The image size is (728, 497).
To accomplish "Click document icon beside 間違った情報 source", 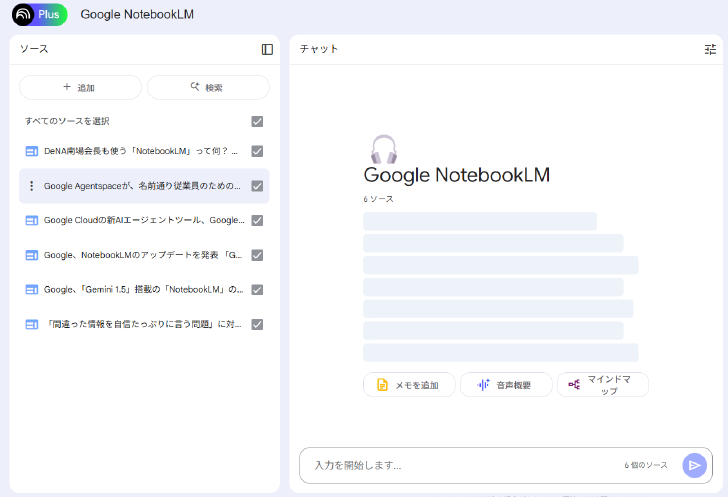I will [32, 325].
